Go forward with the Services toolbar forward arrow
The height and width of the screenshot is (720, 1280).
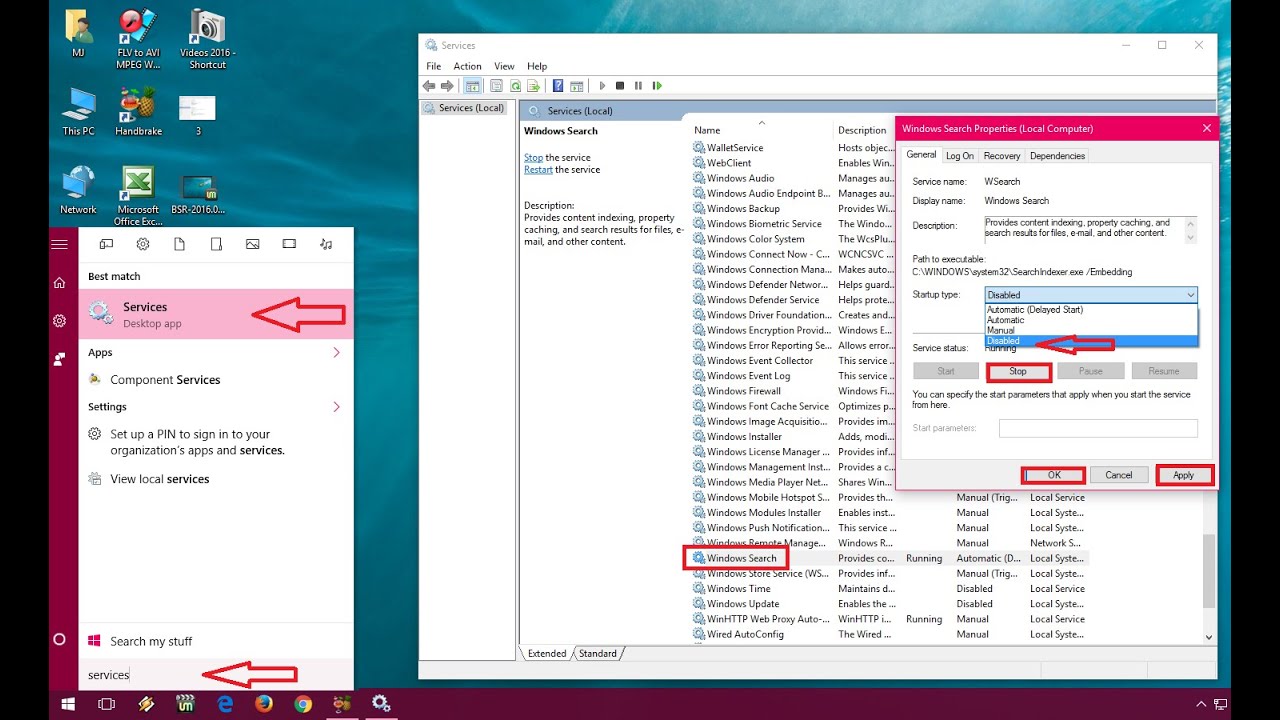(447, 86)
